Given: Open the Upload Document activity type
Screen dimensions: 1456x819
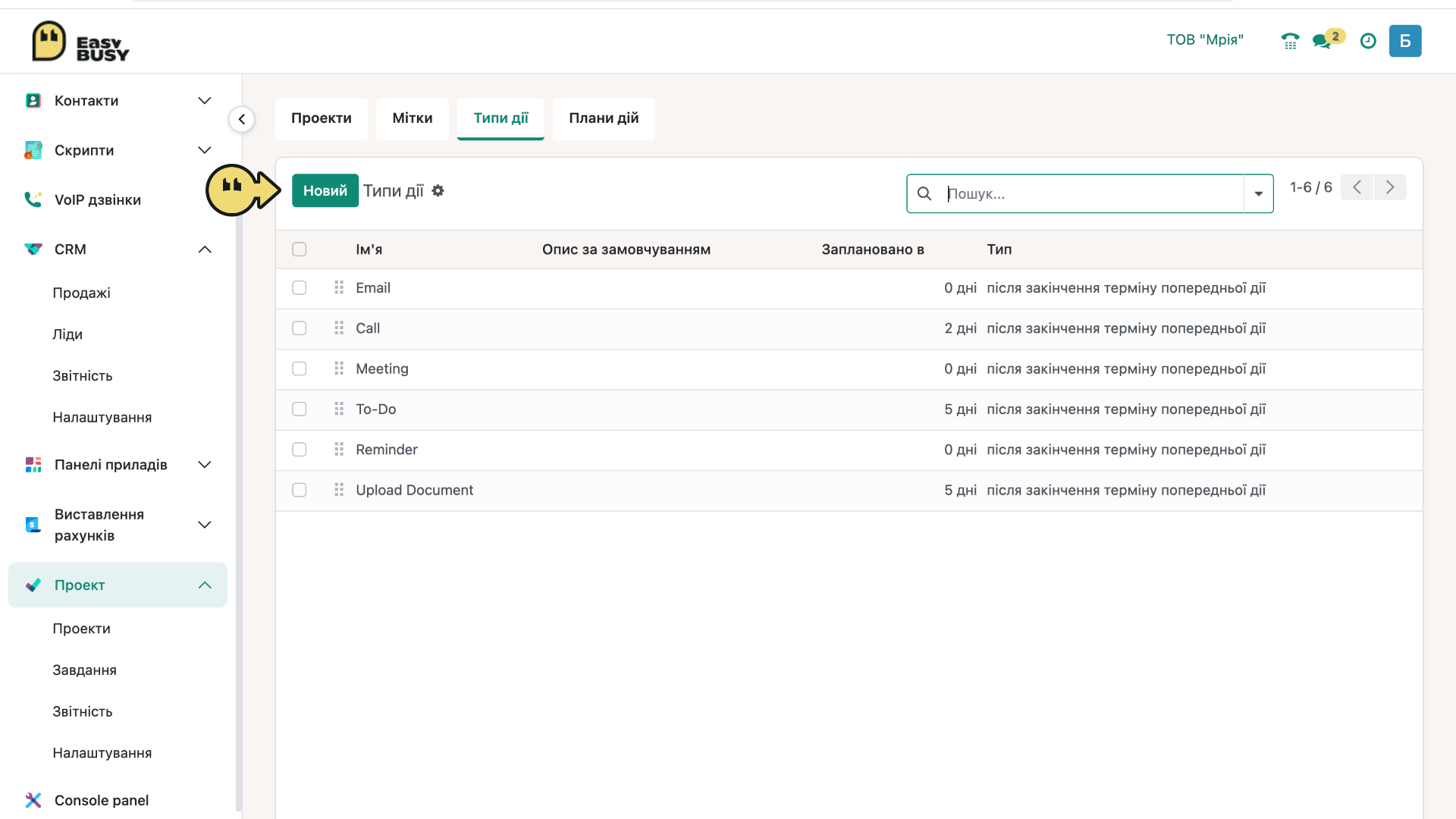Looking at the screenshot, I should coord(415,490).
